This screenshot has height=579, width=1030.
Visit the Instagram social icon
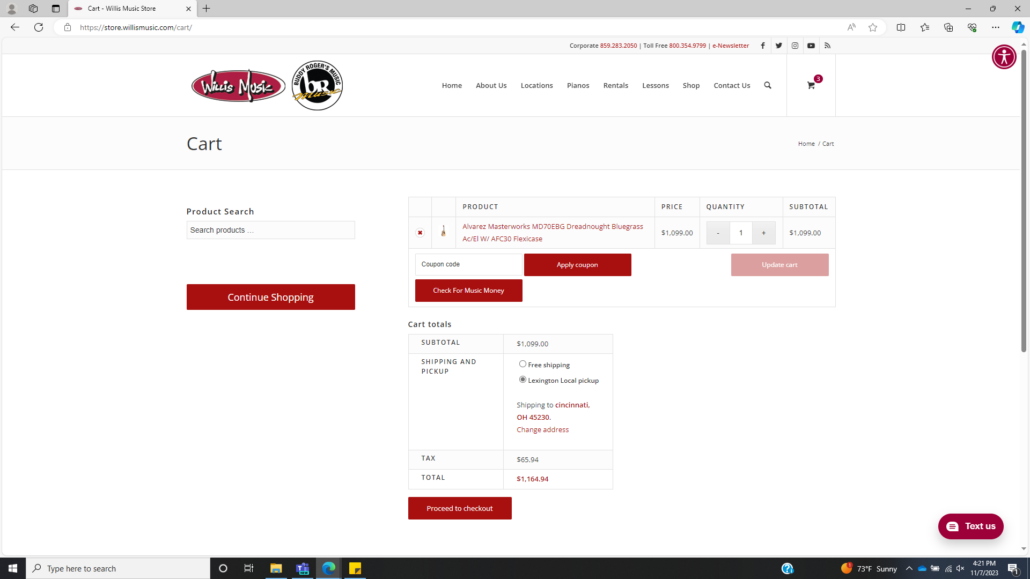[795, 46]
